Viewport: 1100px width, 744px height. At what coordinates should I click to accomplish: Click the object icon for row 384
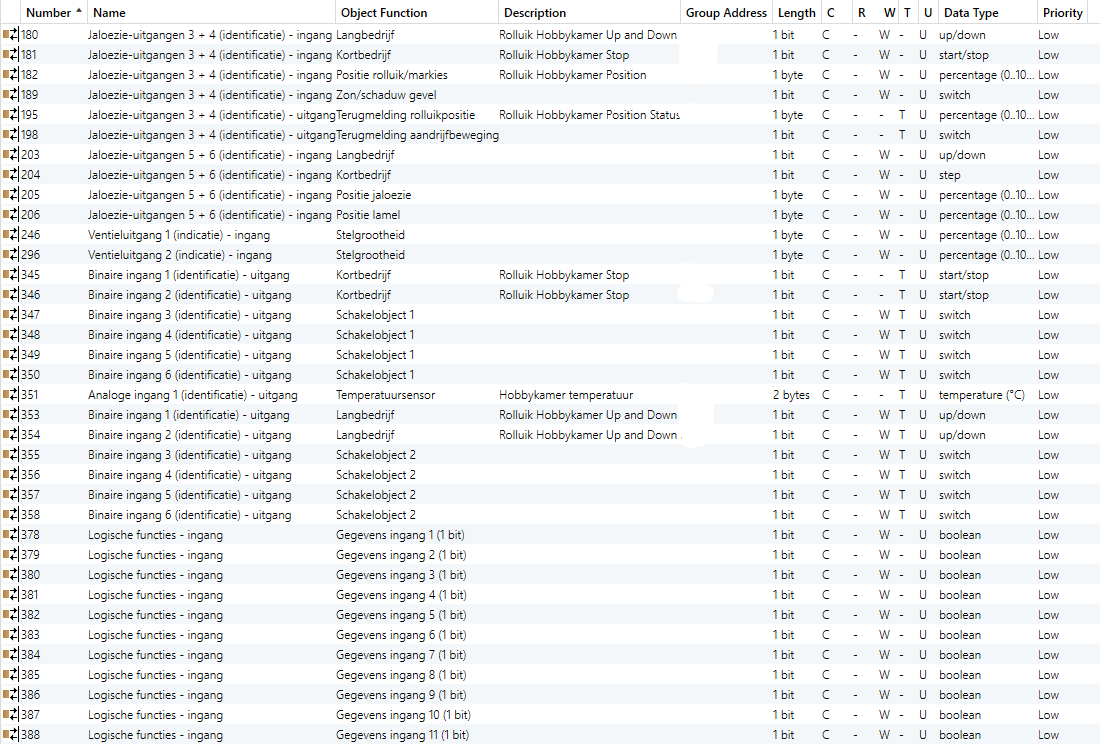tap(11, 654)
